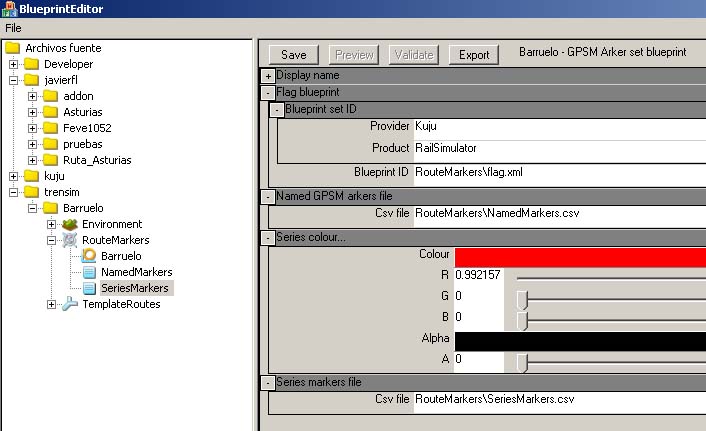Collapse the javierfl folder node
Viewport: 706px width, 431px height.
14,80
